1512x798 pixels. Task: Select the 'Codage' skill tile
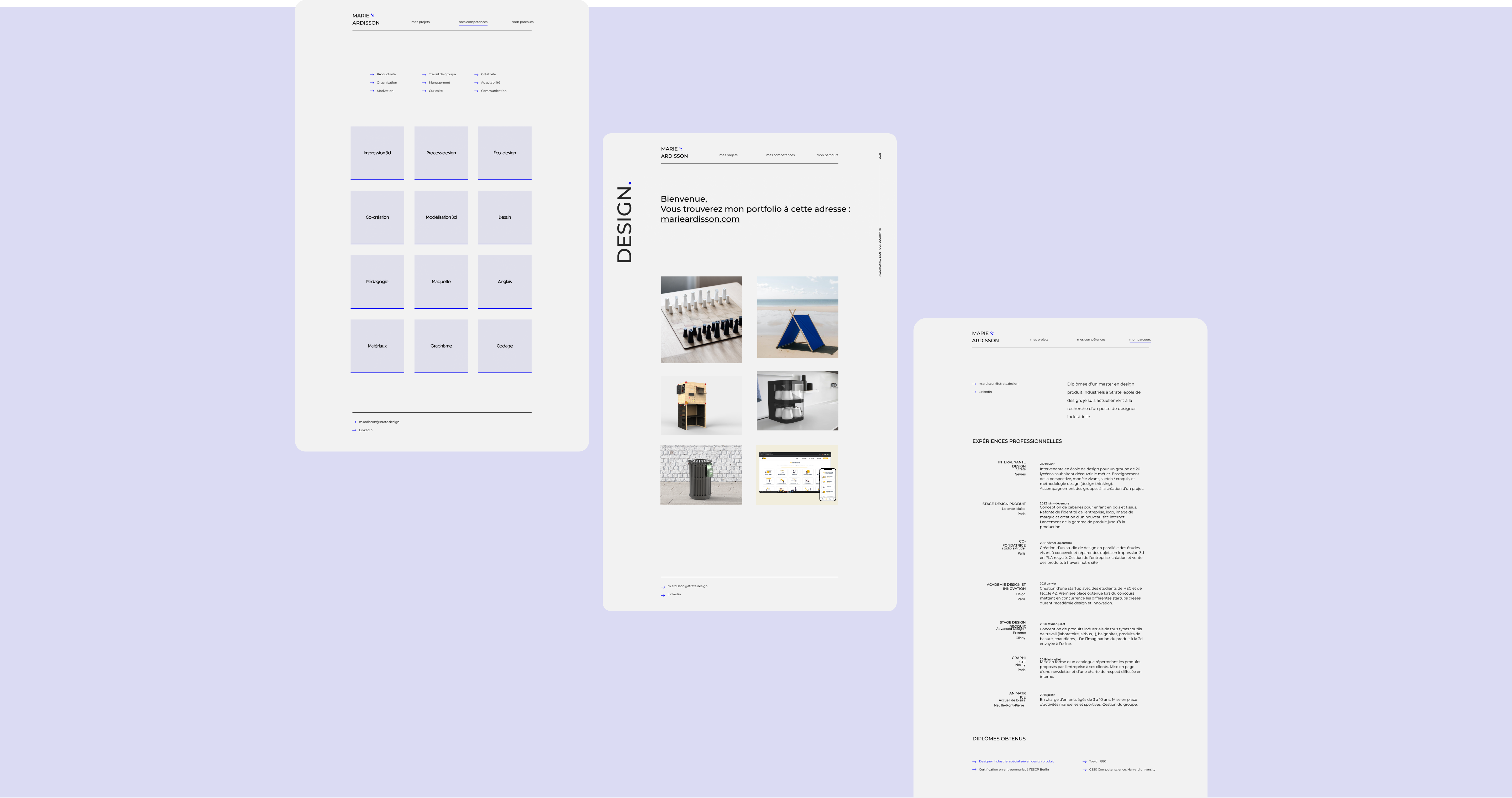click(x=505, y=346)
